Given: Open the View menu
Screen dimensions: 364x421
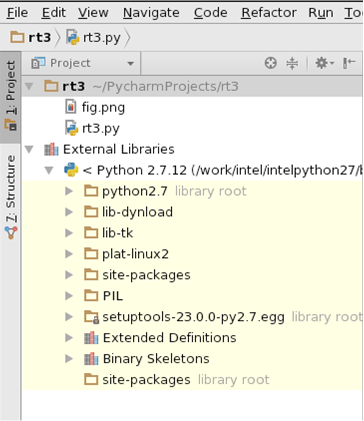Looking at the screenshot, I should 93,13.
